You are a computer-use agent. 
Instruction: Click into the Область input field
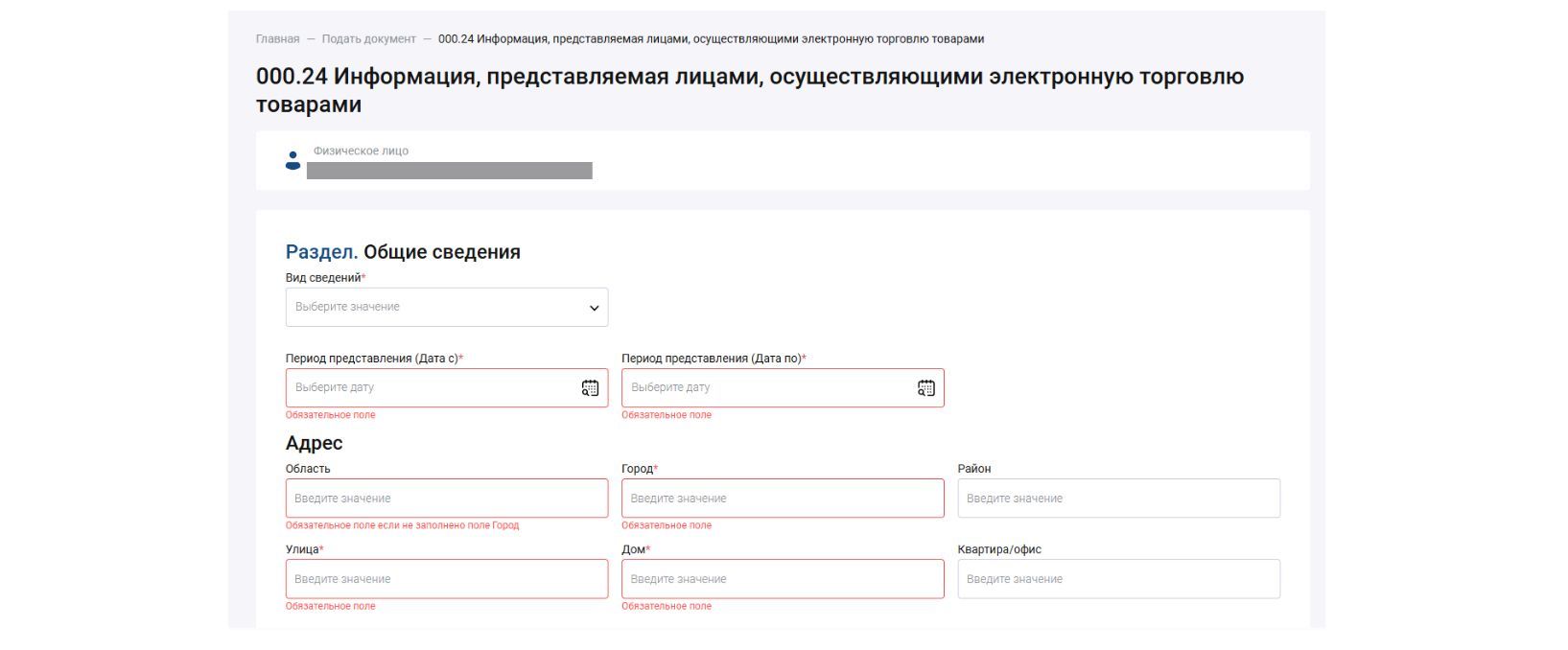(x=447, y=499)
